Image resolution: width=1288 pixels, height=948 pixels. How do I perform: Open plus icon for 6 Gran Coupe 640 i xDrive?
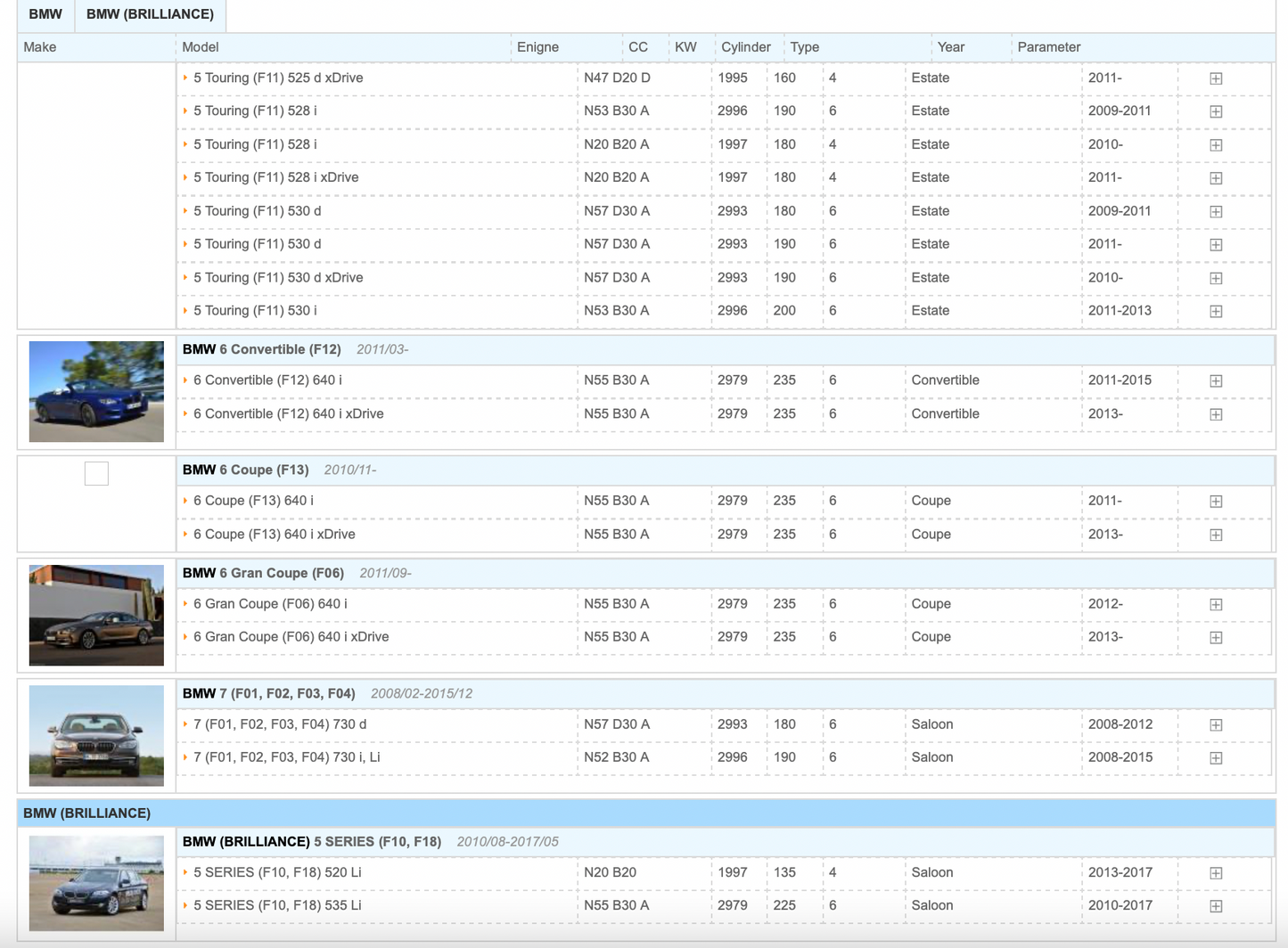pos(1216,637)
